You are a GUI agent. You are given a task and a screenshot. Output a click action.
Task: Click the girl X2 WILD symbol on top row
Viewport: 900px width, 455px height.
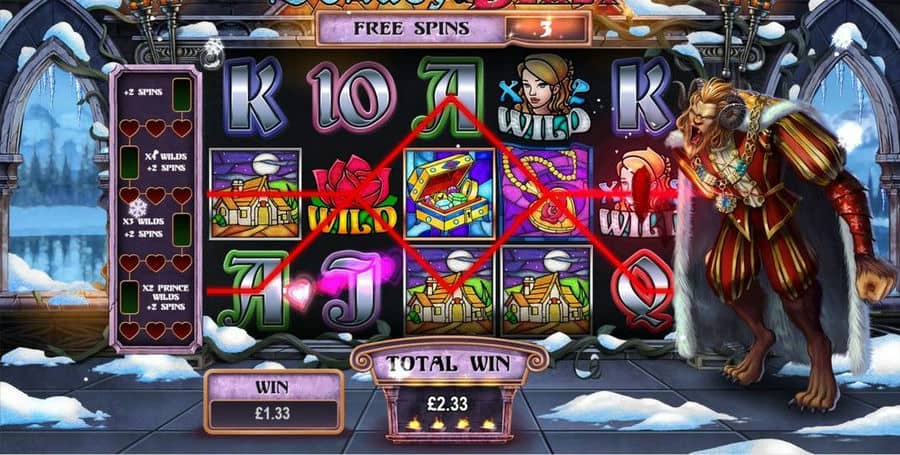(x=544, y=96)
